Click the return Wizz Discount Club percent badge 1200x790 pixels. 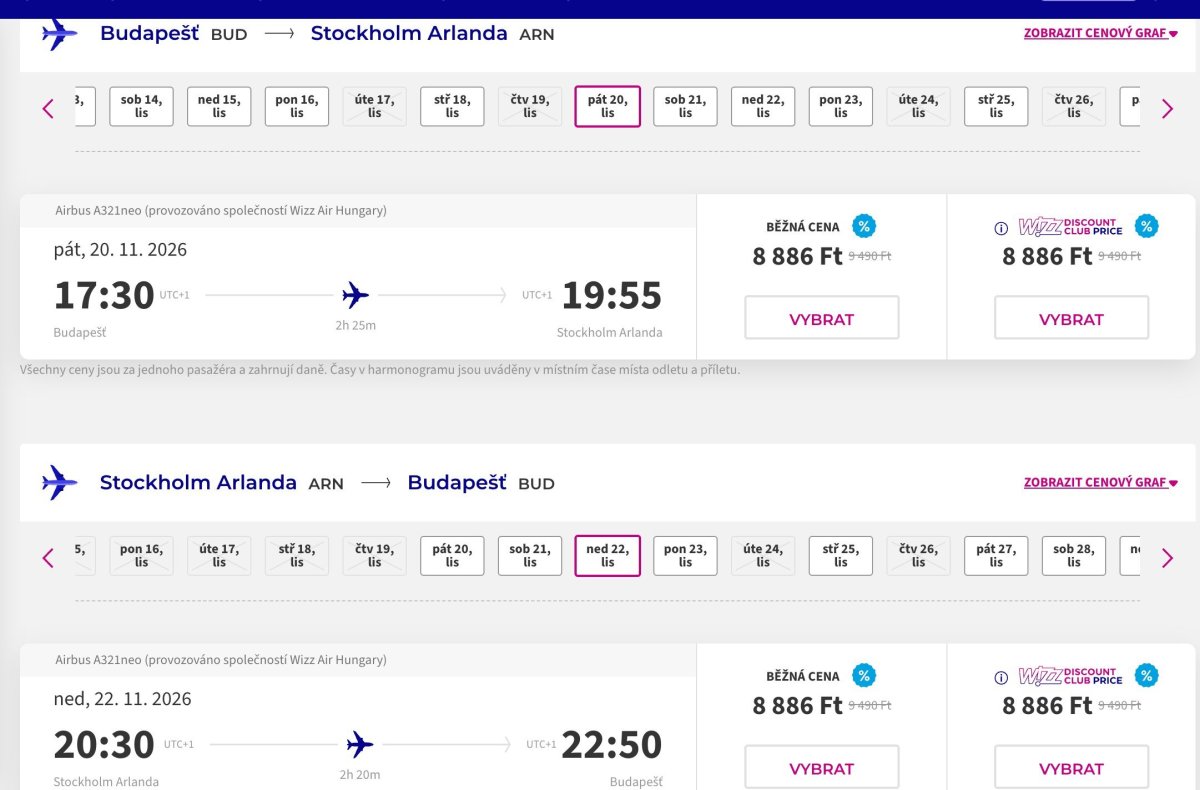pyautogui.click(x=1147, y=675)
